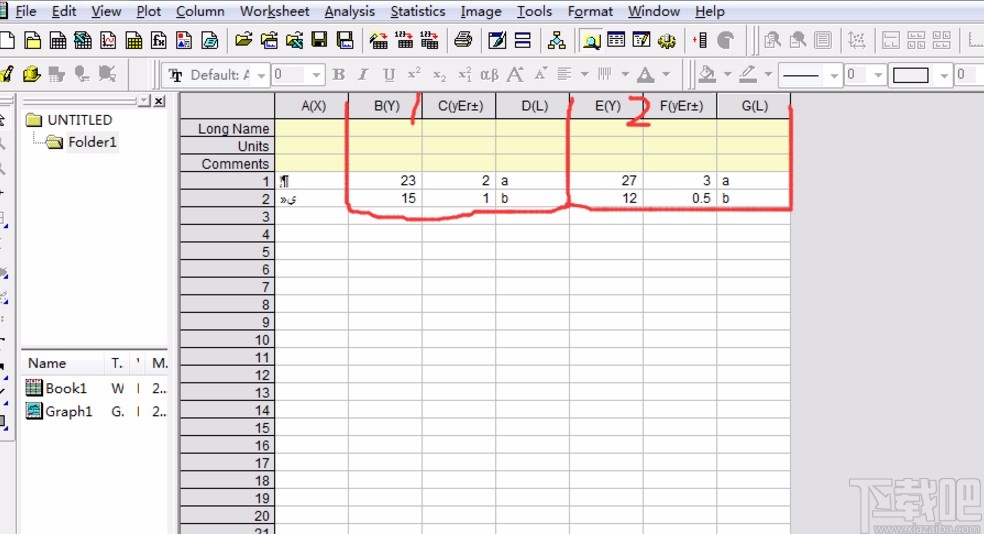Create a new Excel workbook

83,41
